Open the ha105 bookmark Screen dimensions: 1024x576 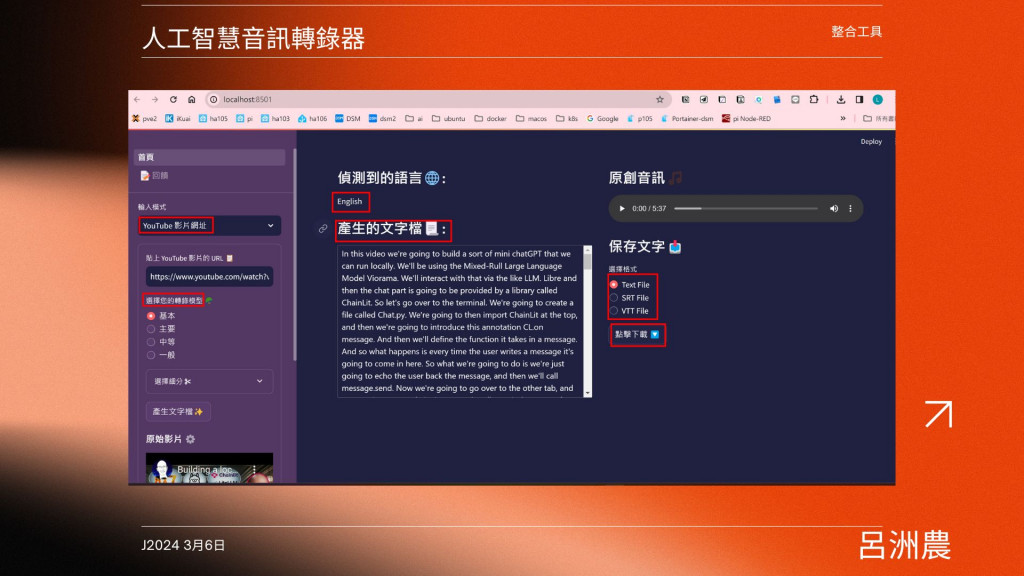[214, 118]
